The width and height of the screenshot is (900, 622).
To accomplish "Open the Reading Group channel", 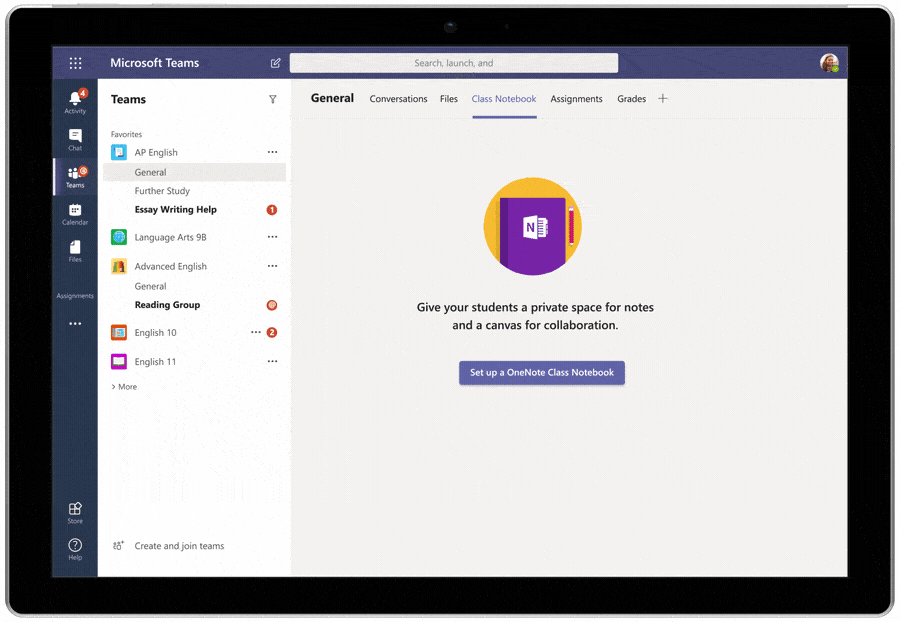I will [167, 305].
